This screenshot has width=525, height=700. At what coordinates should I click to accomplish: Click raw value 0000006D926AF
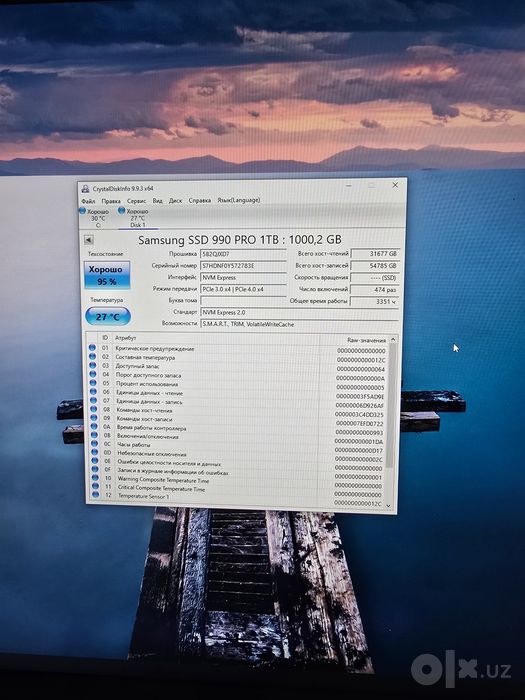pos(360,405)
